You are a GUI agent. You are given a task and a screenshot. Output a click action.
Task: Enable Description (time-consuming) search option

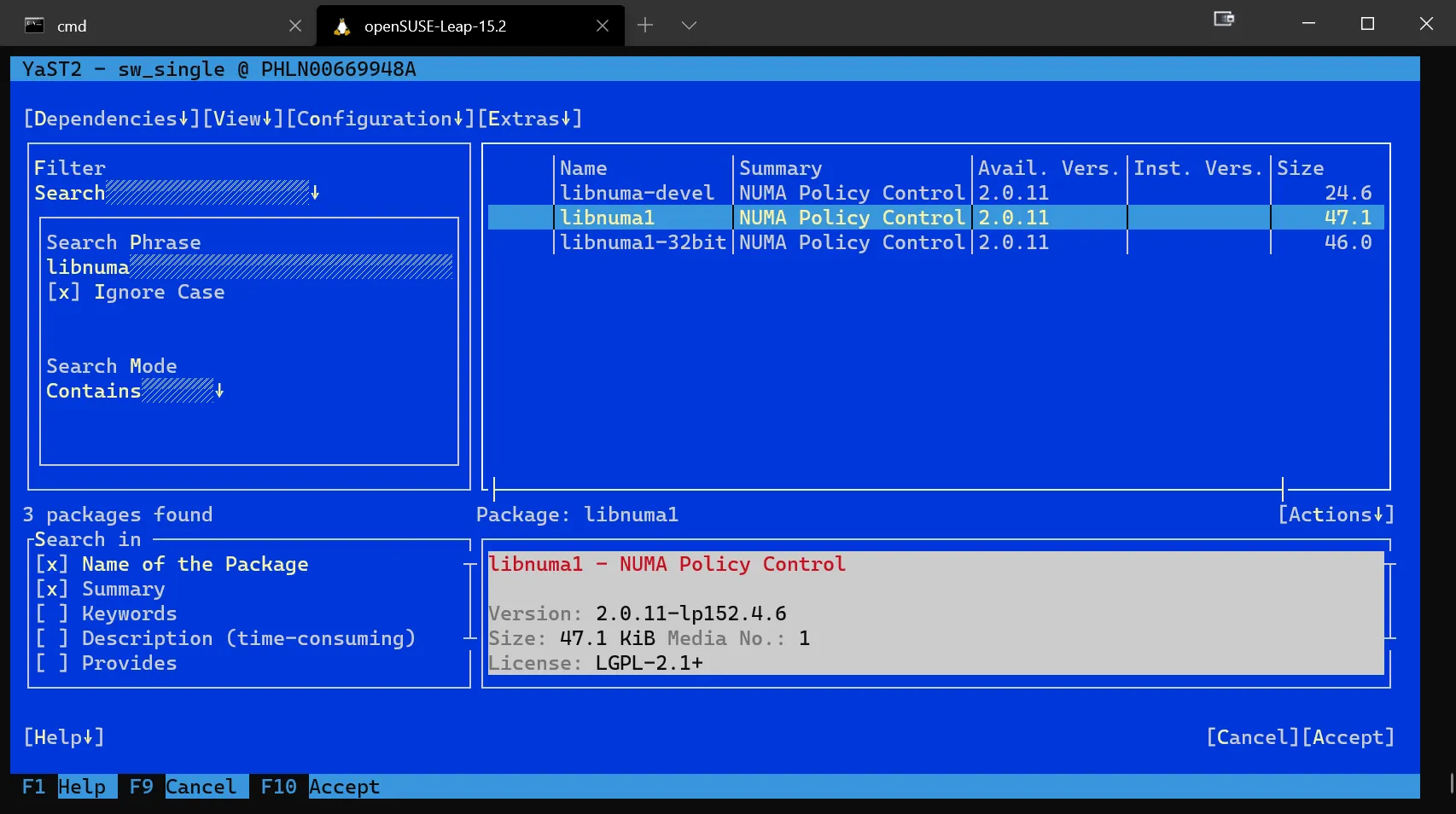tap(52, 638)
